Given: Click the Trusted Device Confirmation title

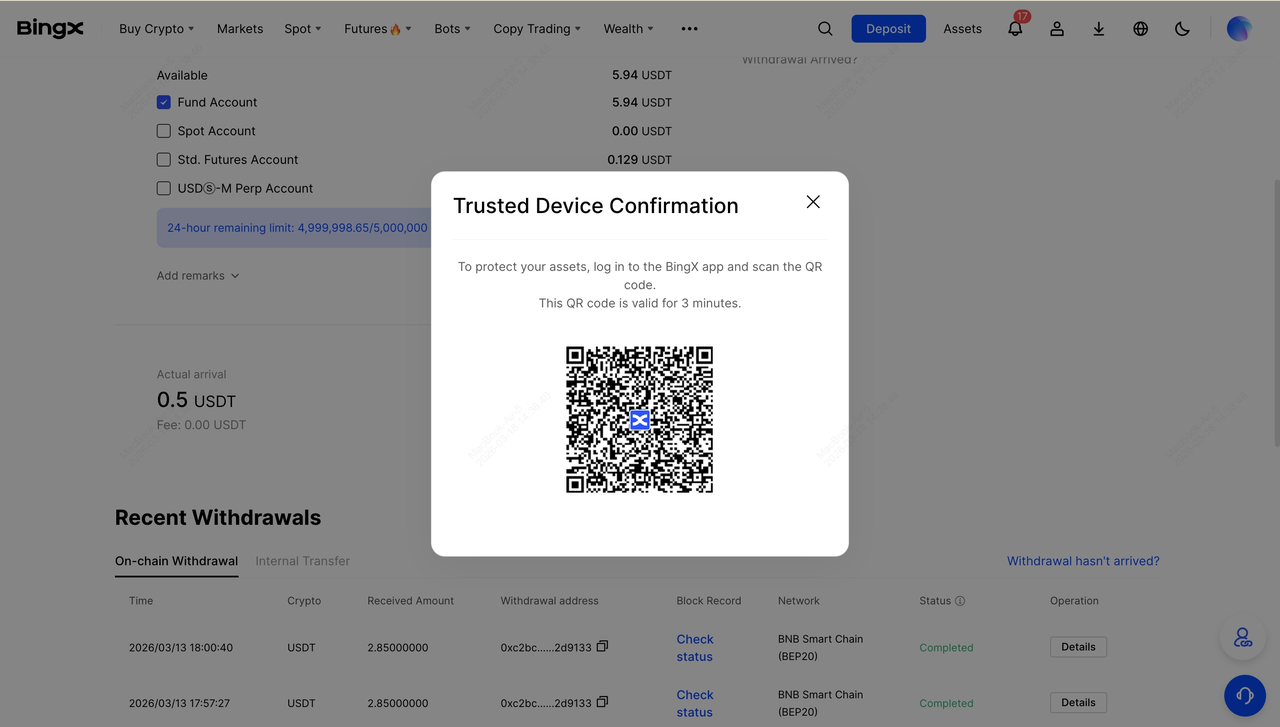Looking at the screenshot, I should (596, 206).
